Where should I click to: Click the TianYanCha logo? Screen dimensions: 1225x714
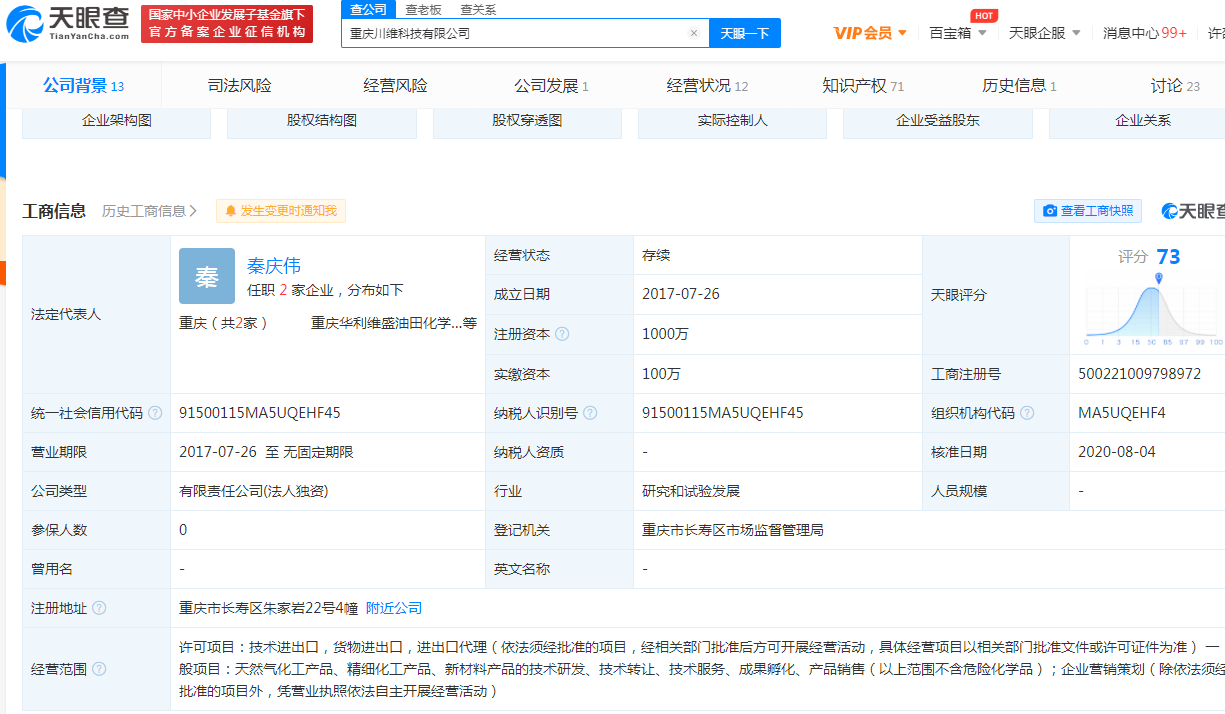75,24
